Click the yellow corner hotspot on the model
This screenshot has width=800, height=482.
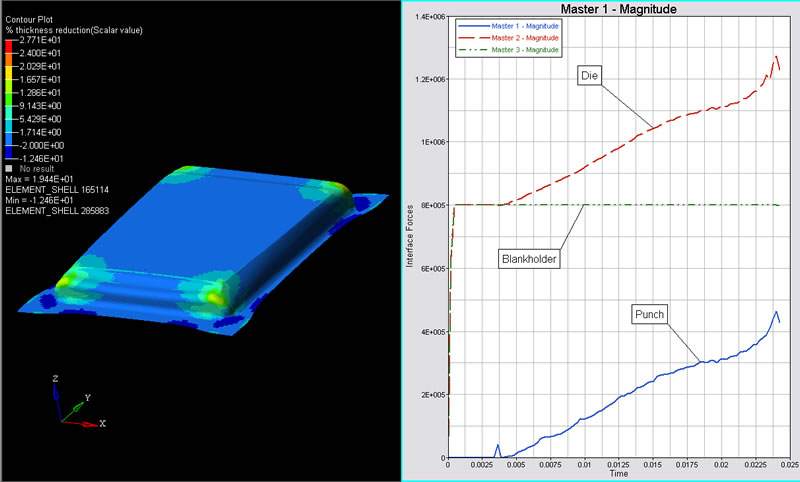point(214,296)
